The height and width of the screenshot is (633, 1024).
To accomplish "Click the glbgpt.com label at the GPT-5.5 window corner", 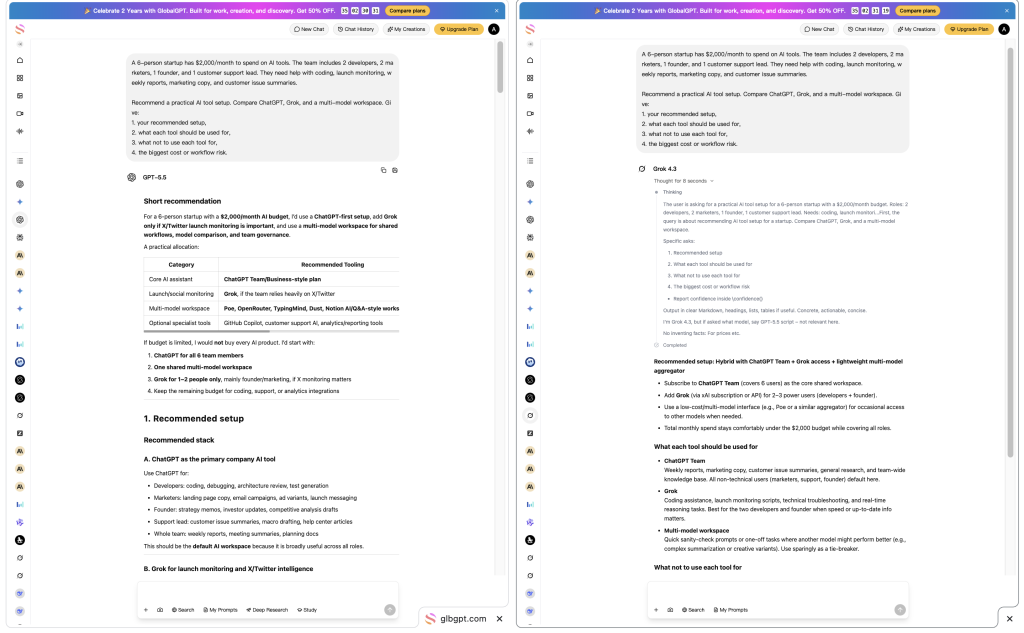I will (463, 619).
